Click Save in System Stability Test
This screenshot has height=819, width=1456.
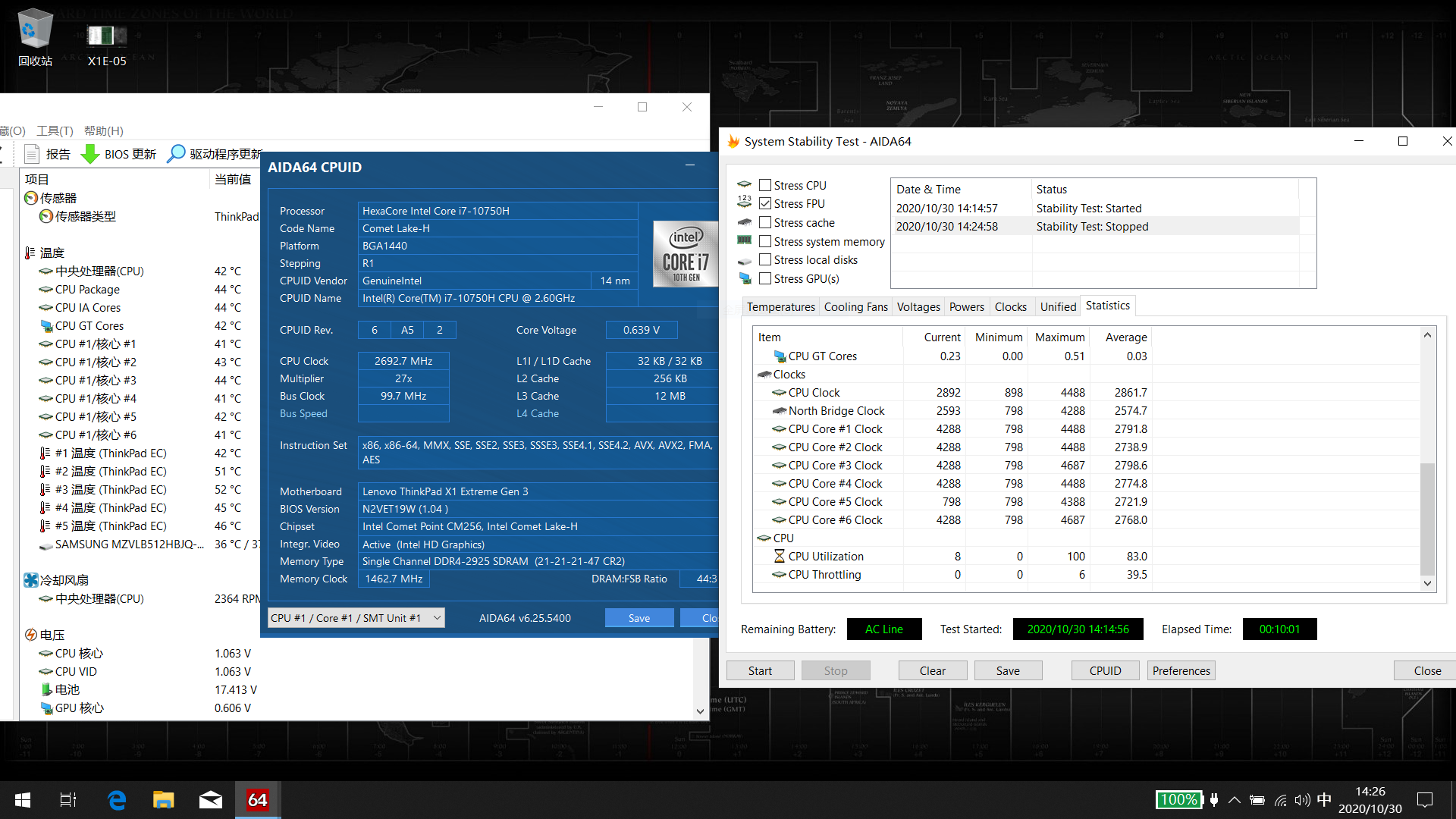pos(1008,670)
